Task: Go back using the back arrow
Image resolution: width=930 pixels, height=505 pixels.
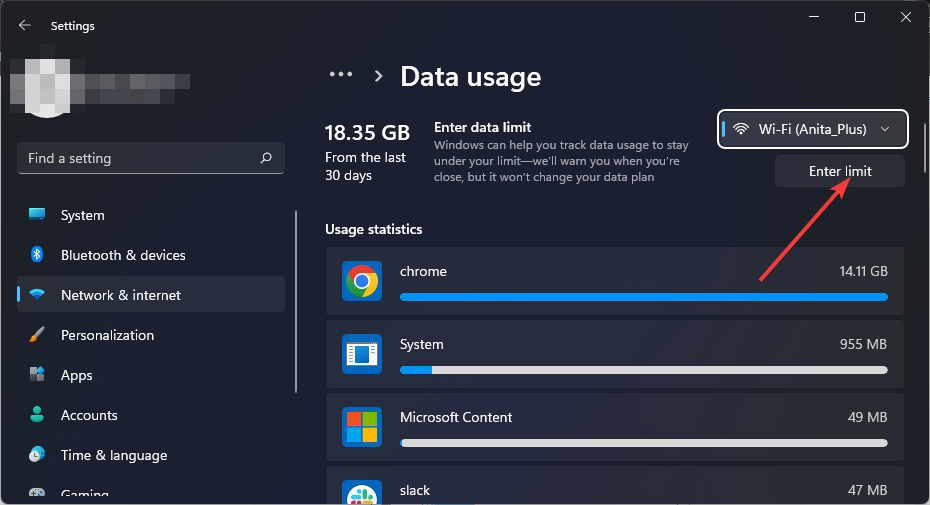Action: click(x=25, y=26)
